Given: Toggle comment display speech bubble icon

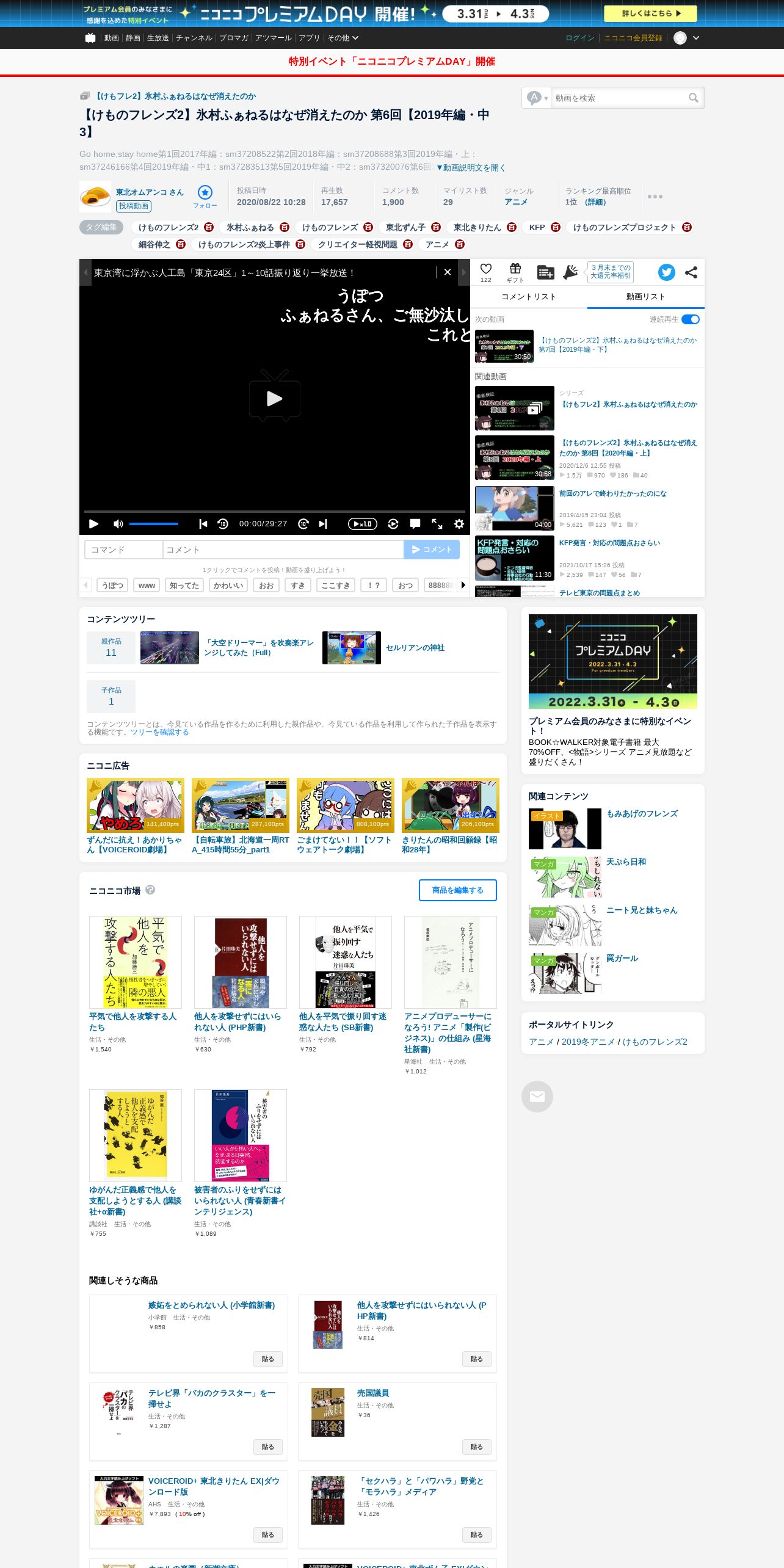Looking at the screenshot, I should click(415, 524).
